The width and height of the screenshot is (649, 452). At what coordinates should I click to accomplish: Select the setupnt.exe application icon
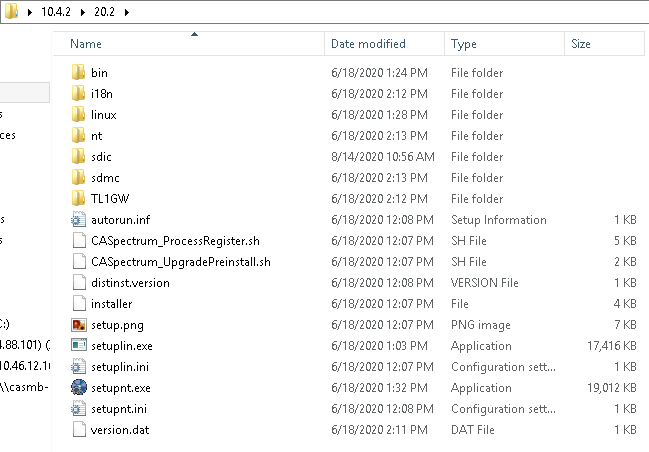click(79, 387)
